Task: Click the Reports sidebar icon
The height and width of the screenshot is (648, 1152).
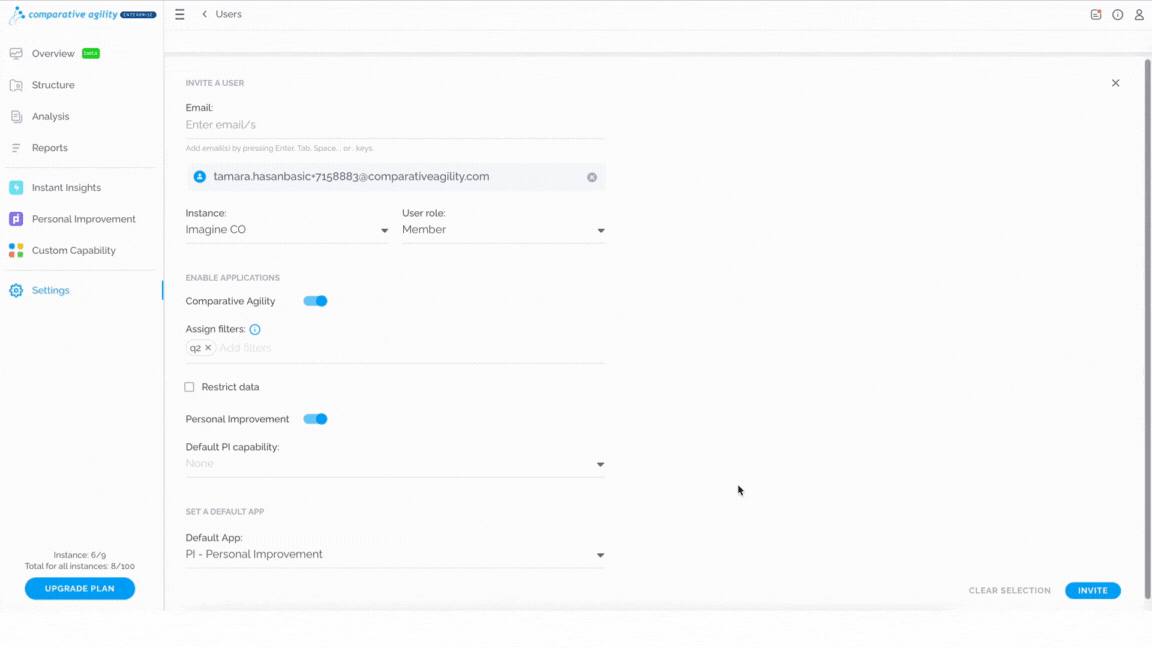Action: pyautogui.click(x=16, y=148)
